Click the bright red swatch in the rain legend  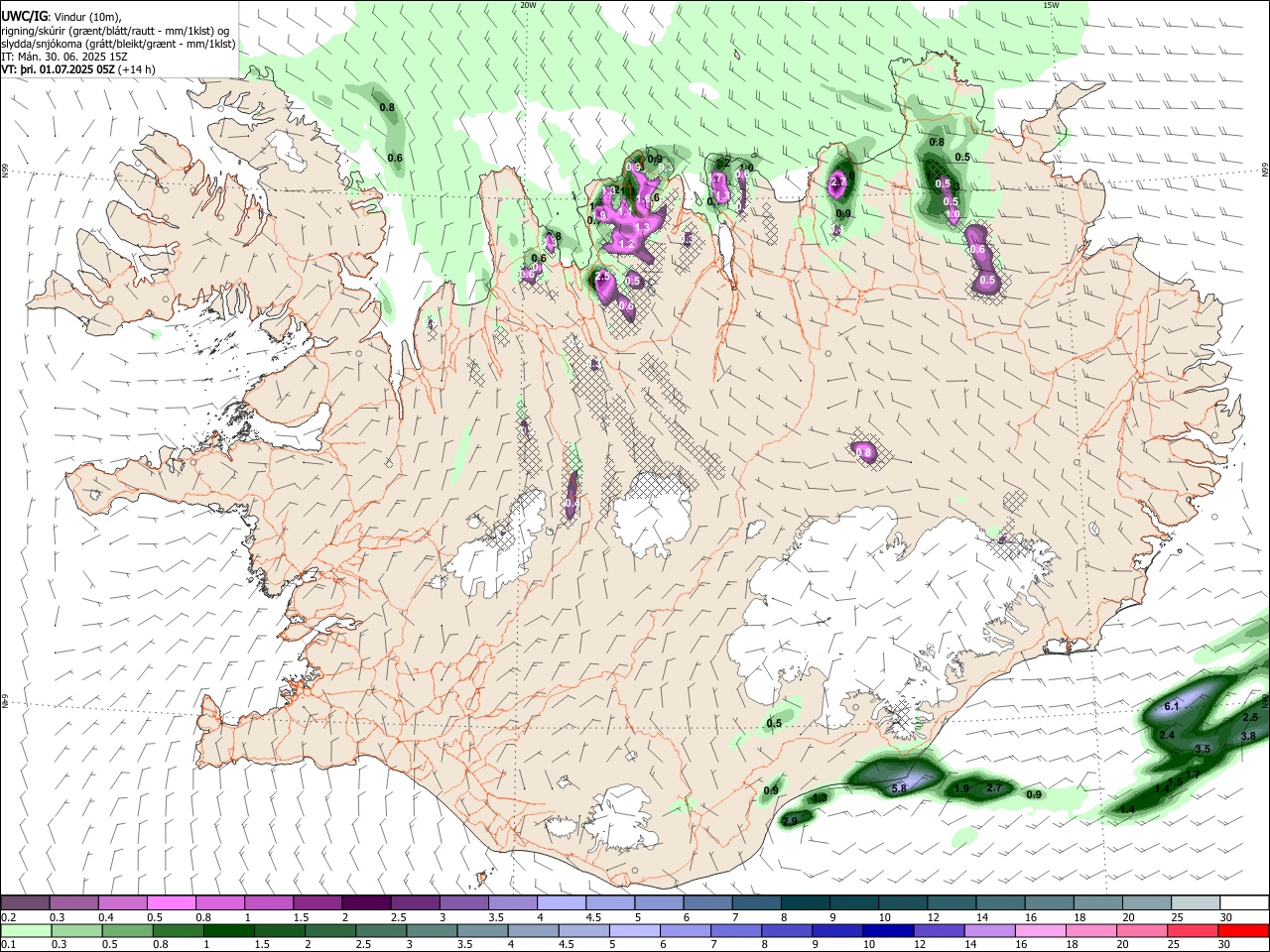[1244, 930]
